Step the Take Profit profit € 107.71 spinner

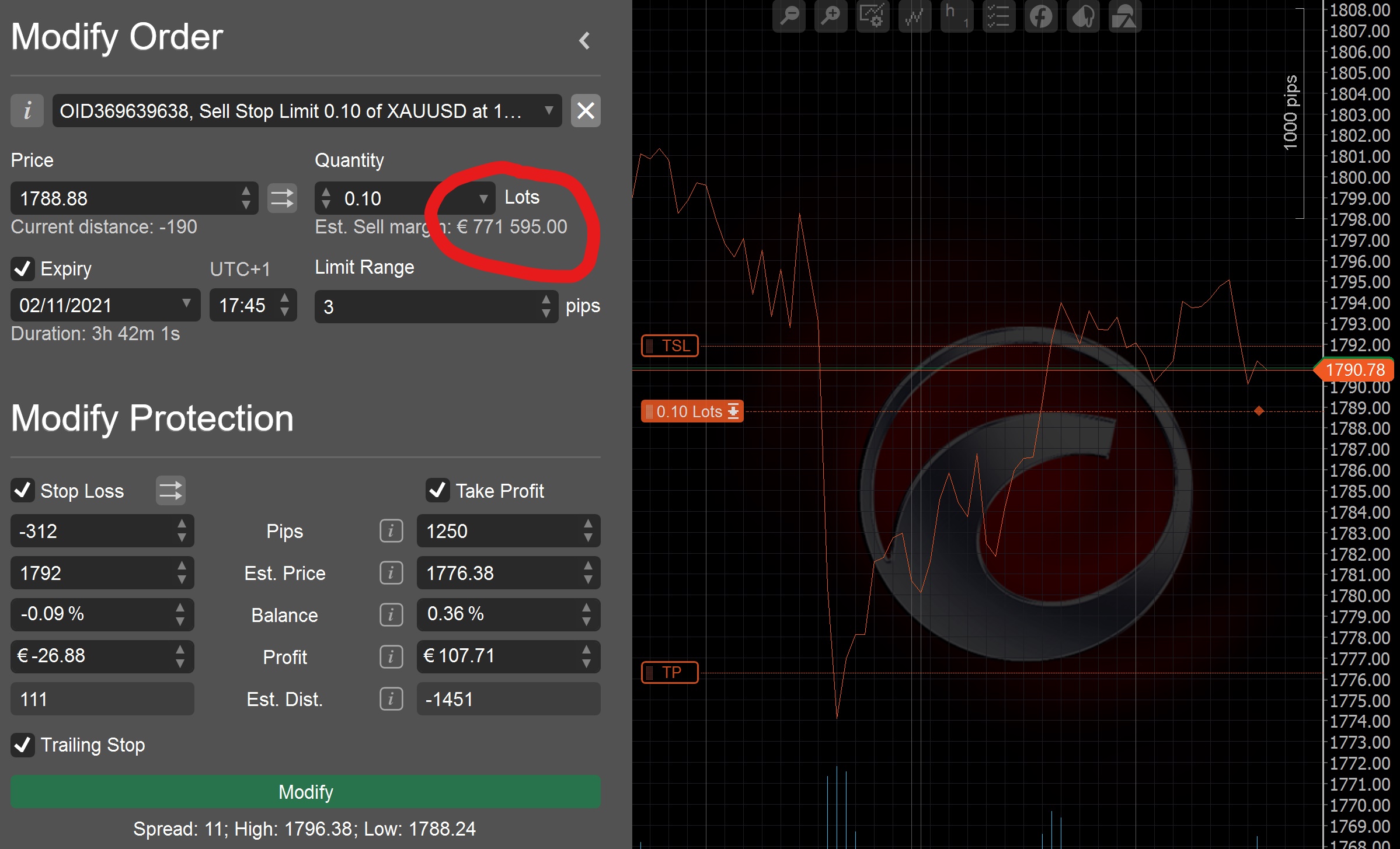586,656
